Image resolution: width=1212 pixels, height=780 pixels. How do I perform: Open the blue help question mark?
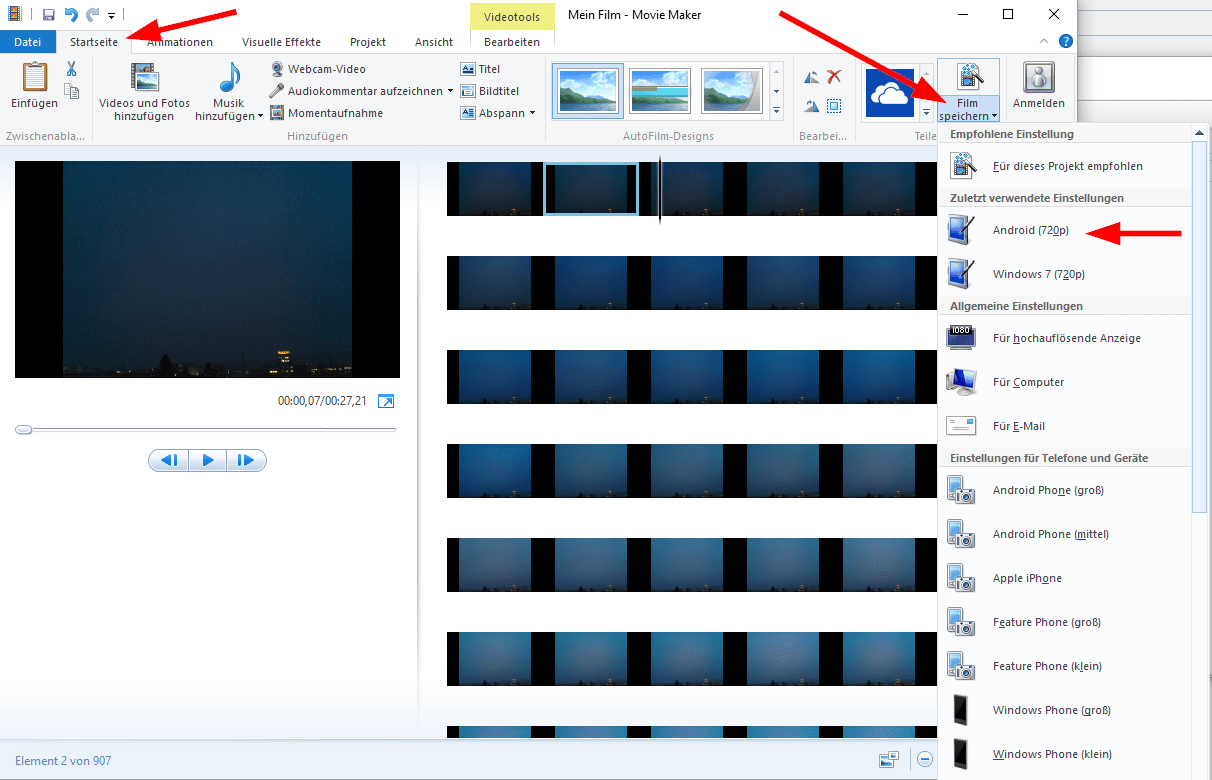click(x=1066, y=42)
